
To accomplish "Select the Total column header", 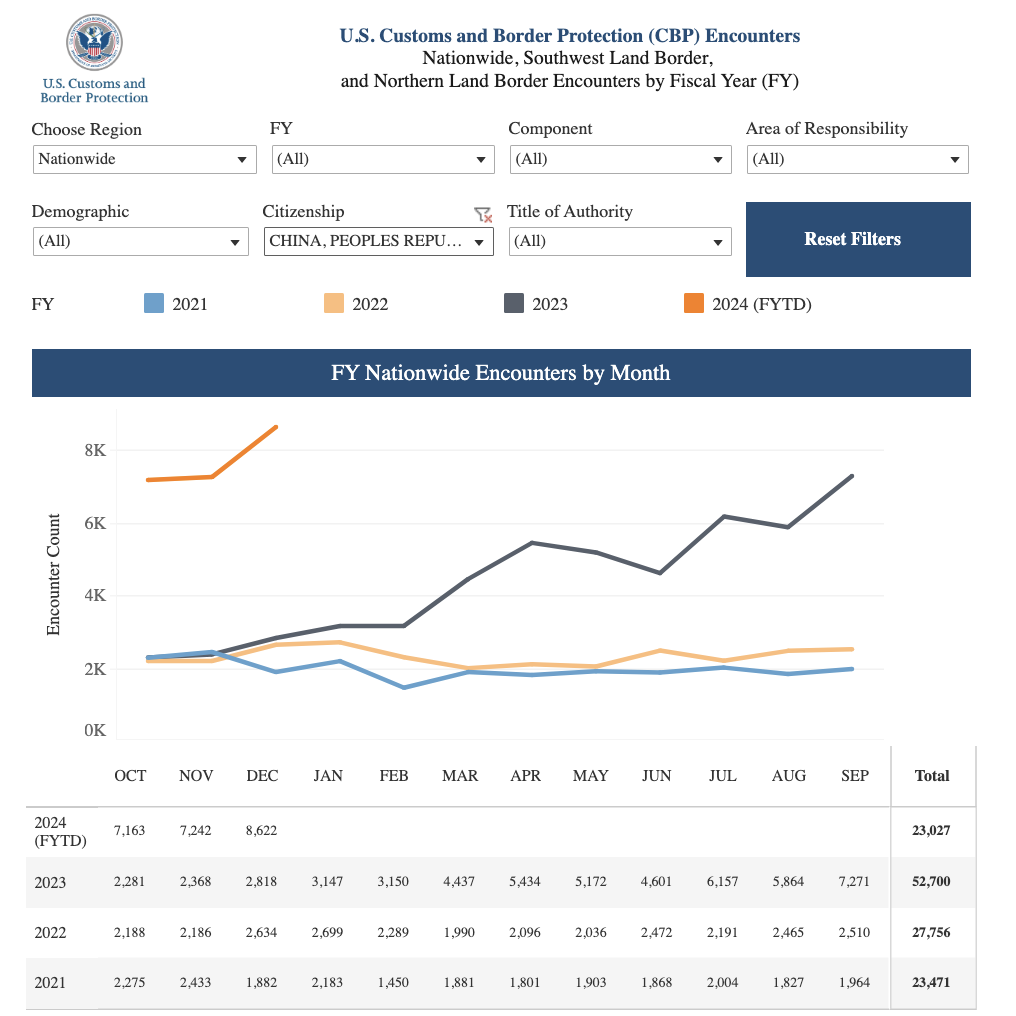I will click(932, 776).
